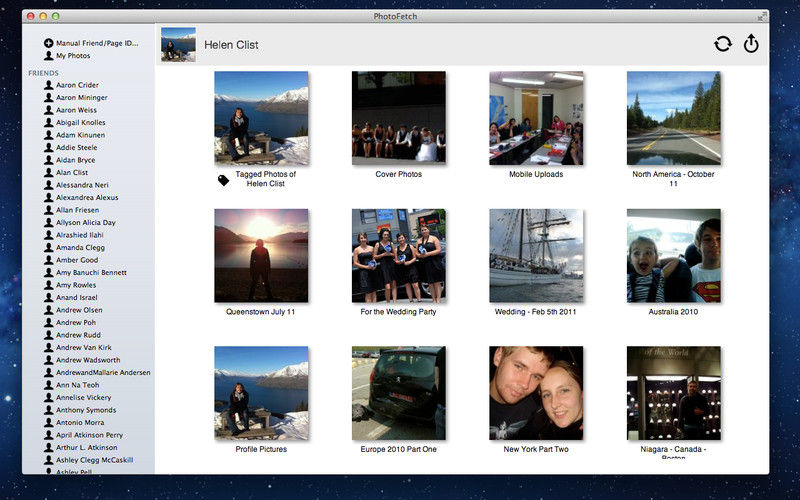
Task: Open the Europe 2010 Part One album
Action: (x=398, y=393)
